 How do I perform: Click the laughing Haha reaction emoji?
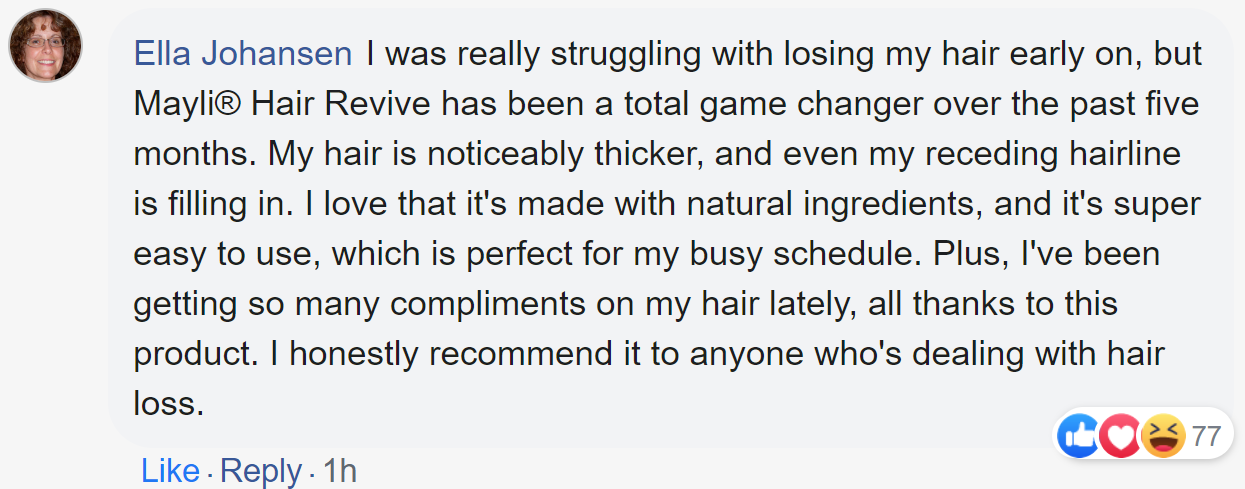[x=1163, y=436]
